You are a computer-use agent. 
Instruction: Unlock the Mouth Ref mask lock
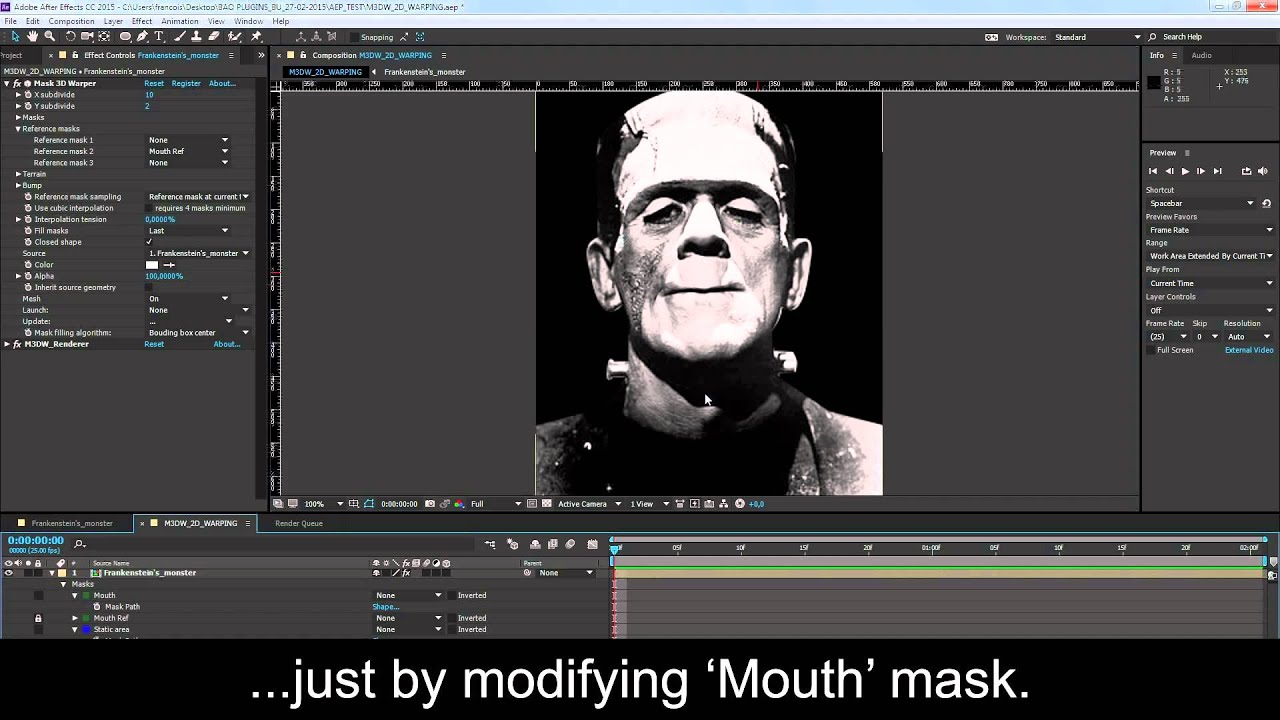coord(38,618)
